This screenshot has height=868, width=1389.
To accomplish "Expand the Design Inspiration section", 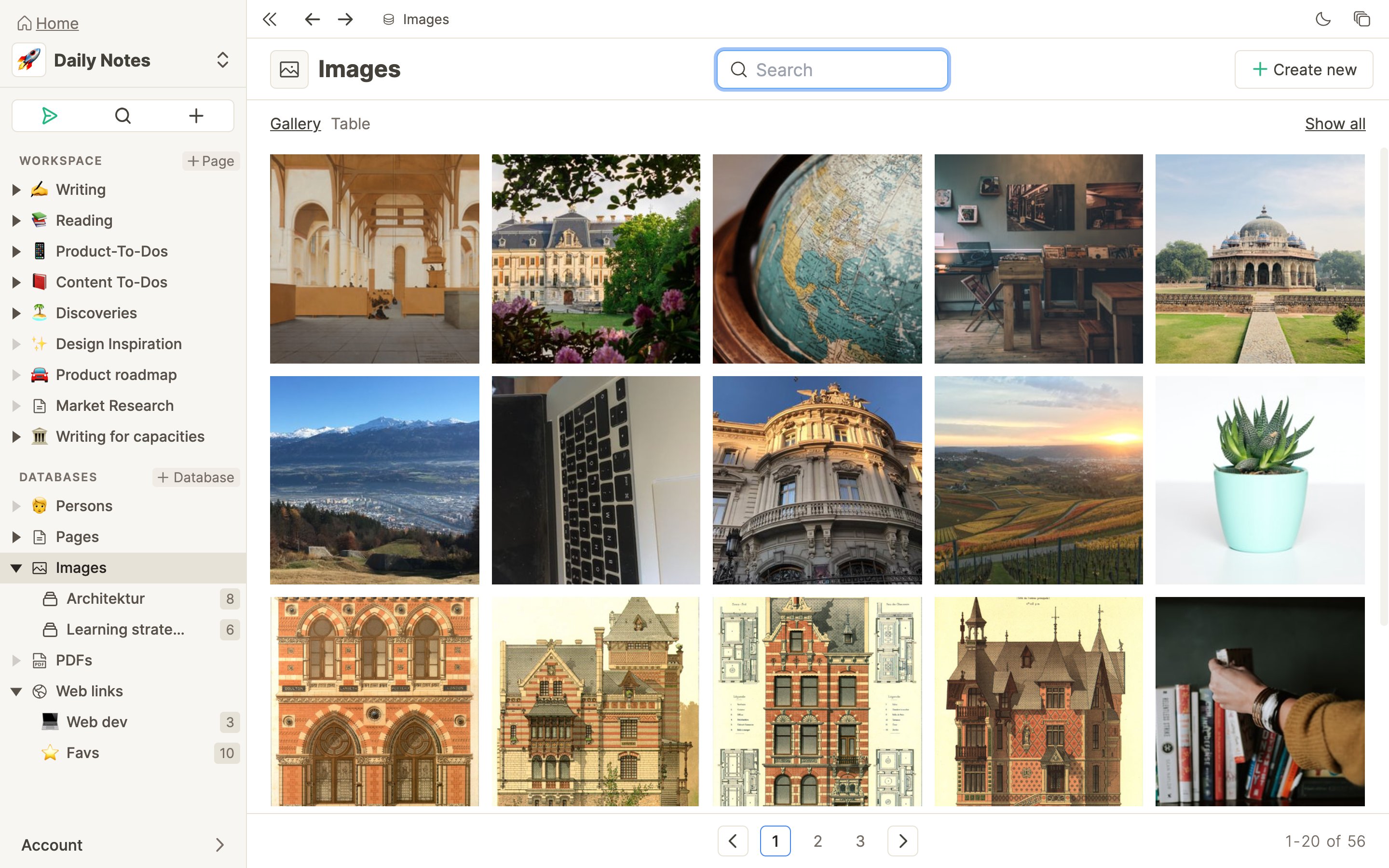I will (15, 343).
